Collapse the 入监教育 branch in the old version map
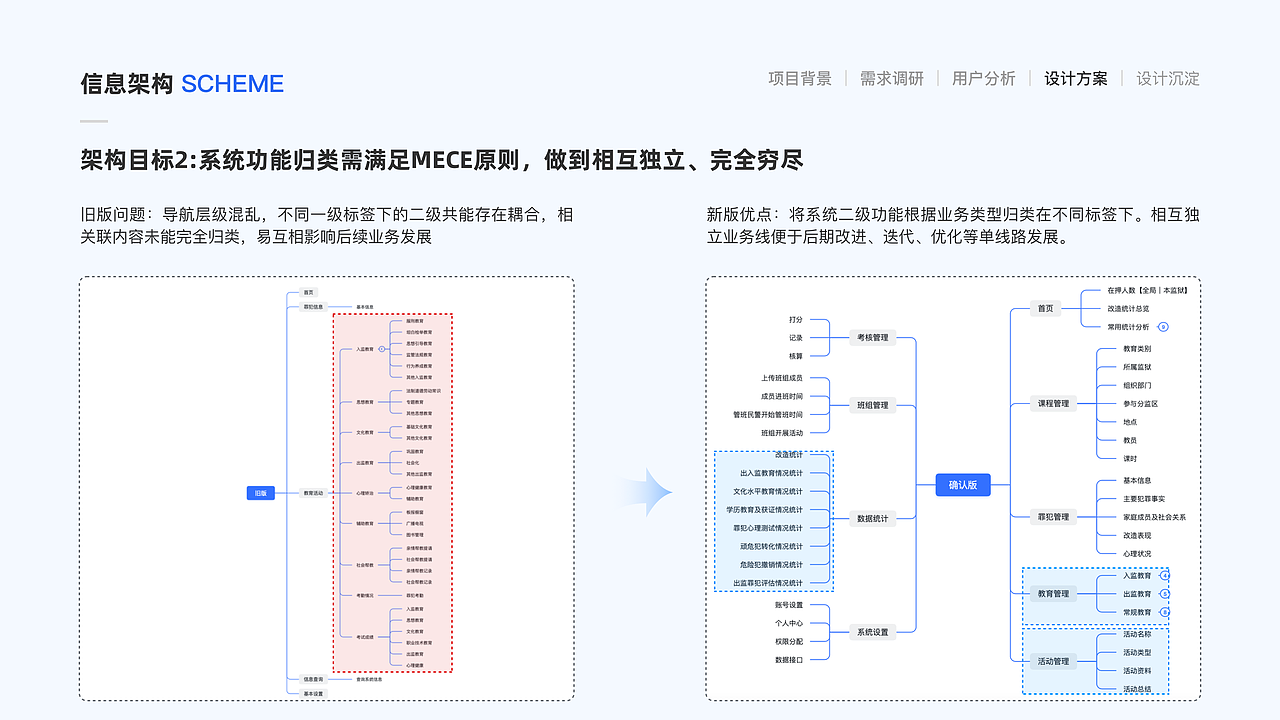The width and height of the screenshot is (1280, 720). [383, 347]
